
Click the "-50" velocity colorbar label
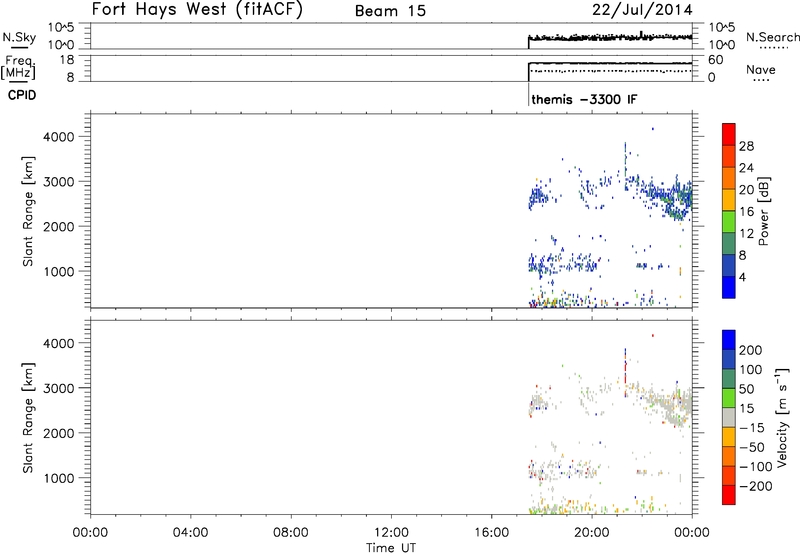752,447
